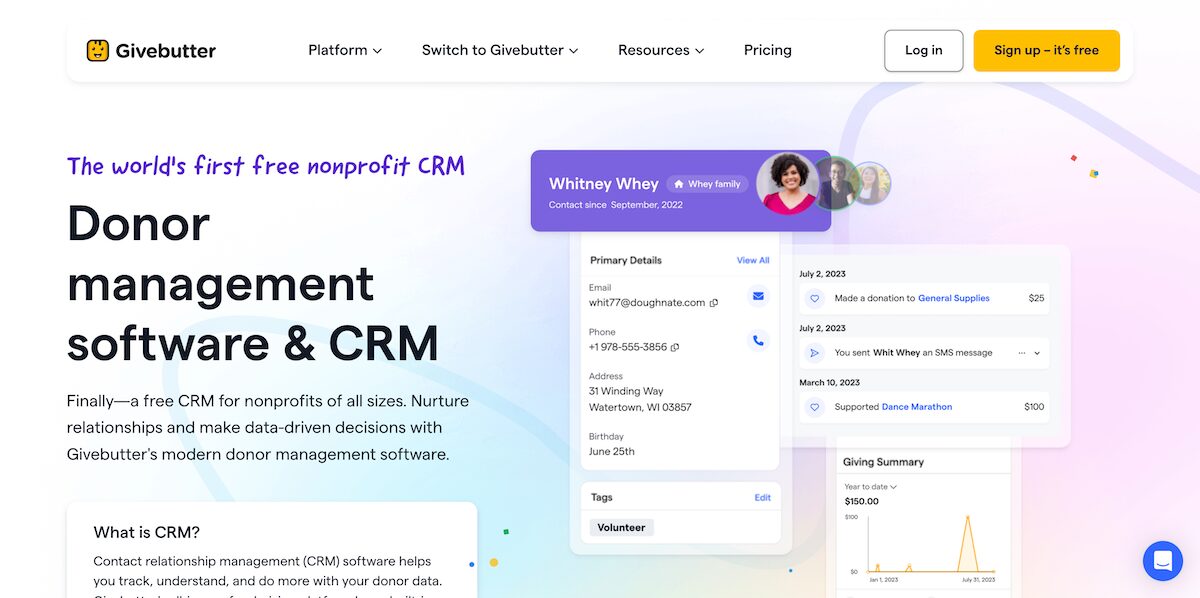Click the View All link in Primary Details
1200x598 pixels.
(753, 260)
